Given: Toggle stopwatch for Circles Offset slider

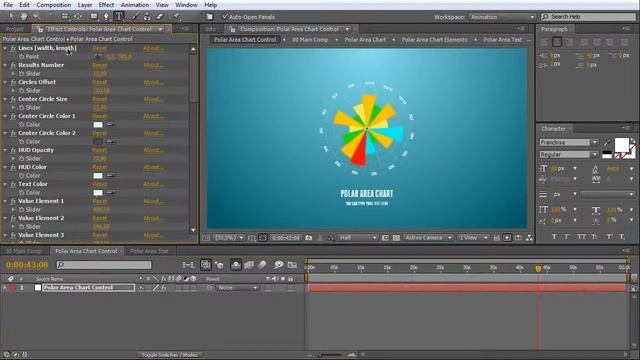Looking at the screenshot, I should pos(22,91).
